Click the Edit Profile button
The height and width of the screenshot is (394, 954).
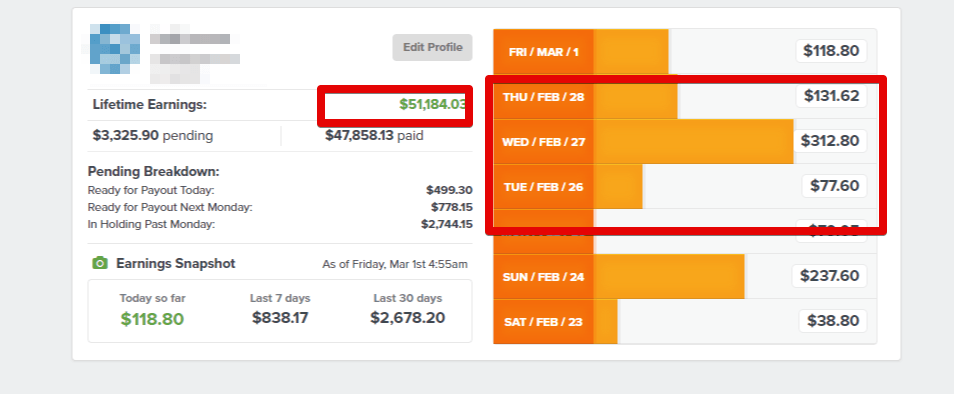tap(432, 47)
